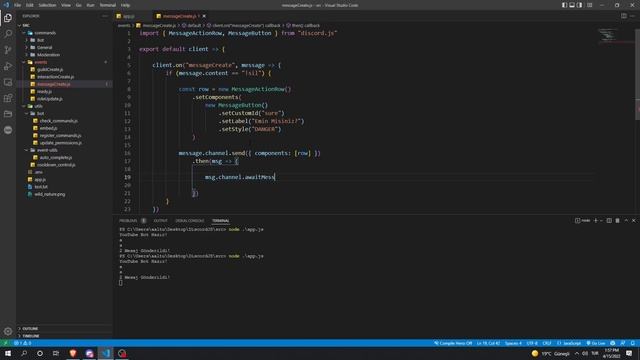Toggle secondary side bar layout button

[x=580, y=5]
